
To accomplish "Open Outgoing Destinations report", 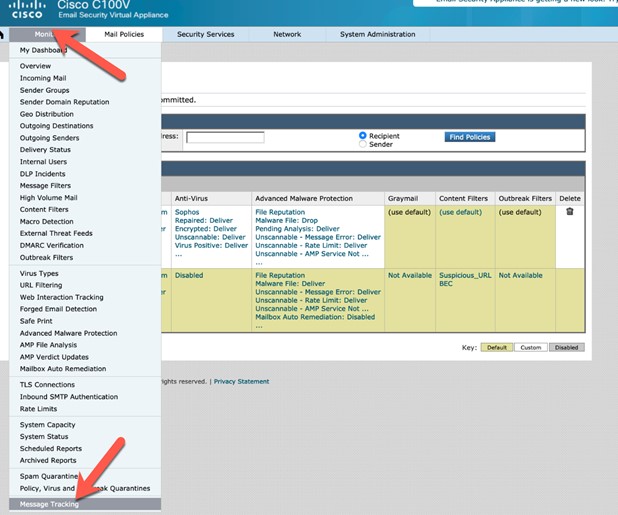I will (x=56, y=126).
